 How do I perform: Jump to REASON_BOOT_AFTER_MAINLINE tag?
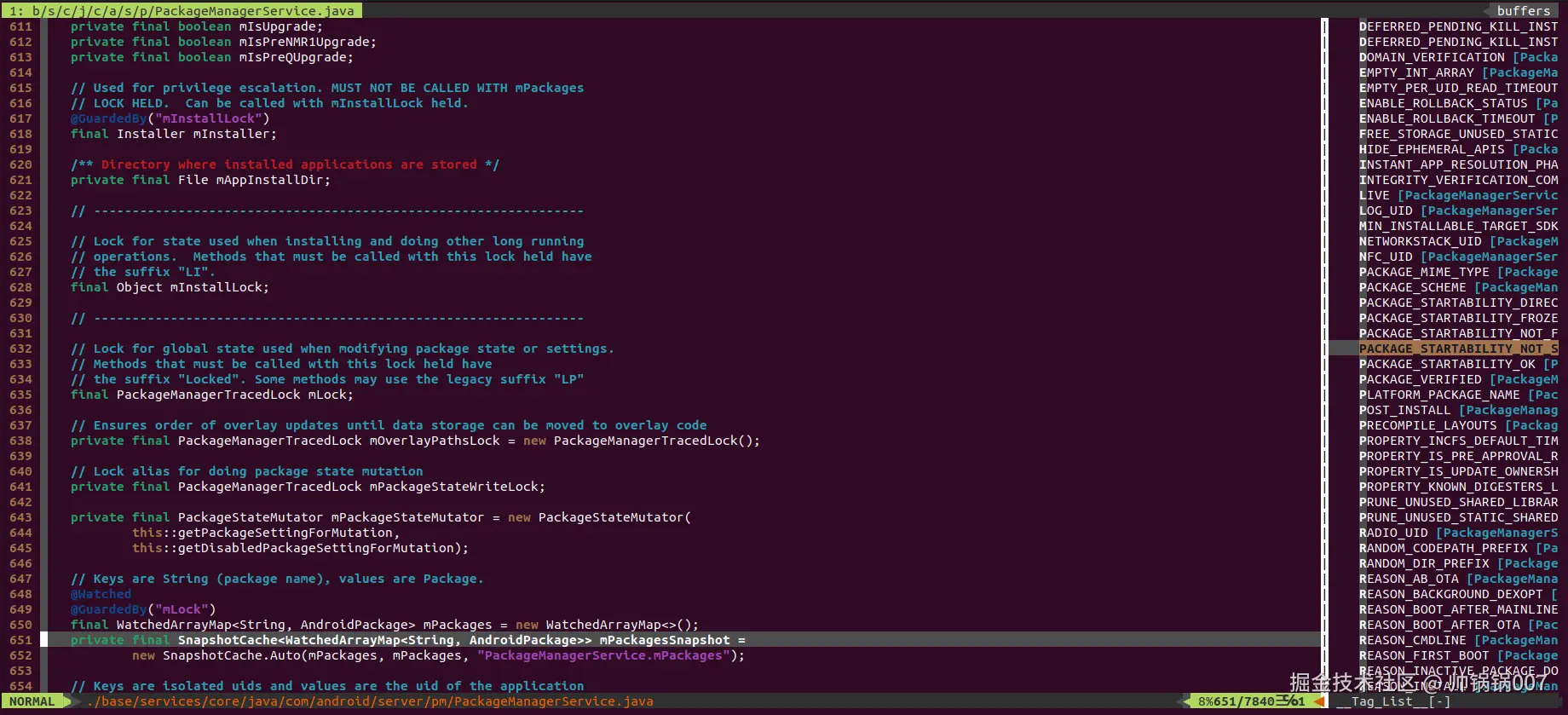1458,609
